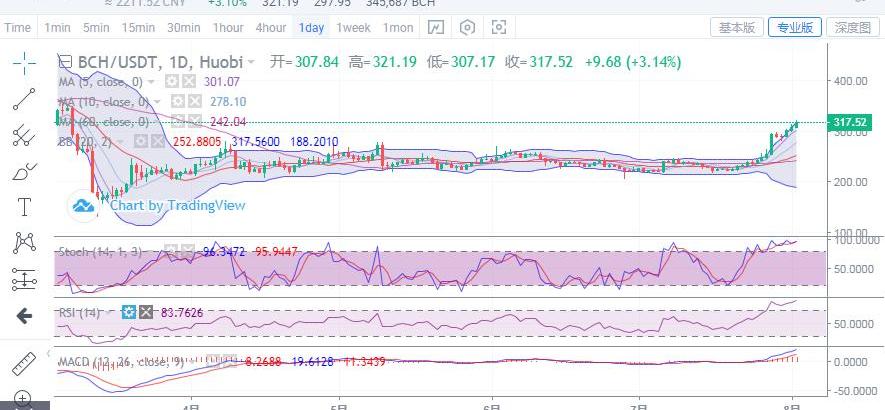Open settings for MACD indicator
885x410 pixels.
tap(213, 360)
